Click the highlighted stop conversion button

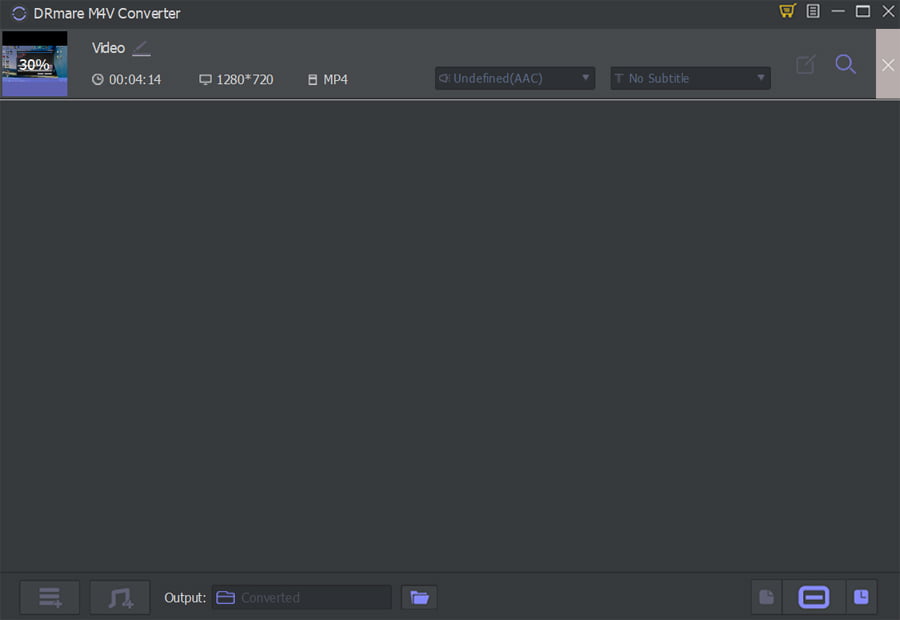click(813, 598)
